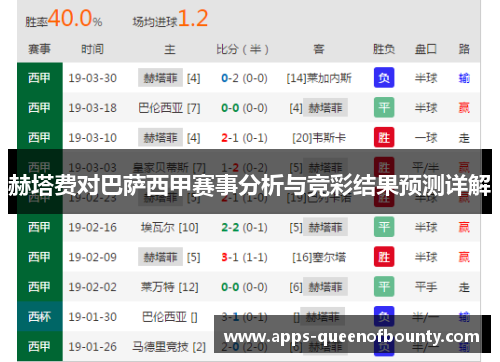Click the date 19-01-26
Viewport: 500px width, 362px height.
click(93, 347)
